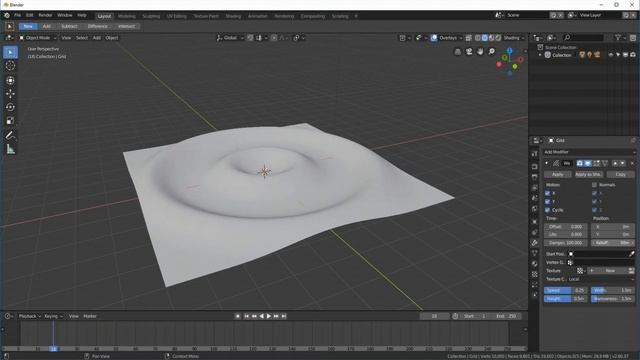
Task: Switch perspective/orthographic grid icon
Action: point(458,51)
